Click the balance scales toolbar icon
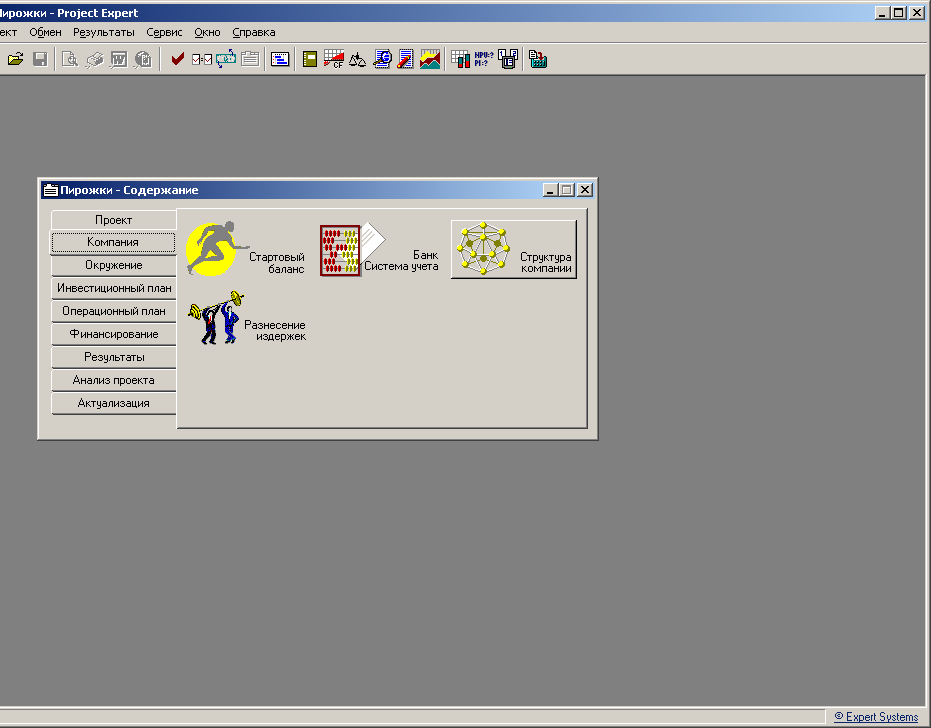 [x=357, y=59]
